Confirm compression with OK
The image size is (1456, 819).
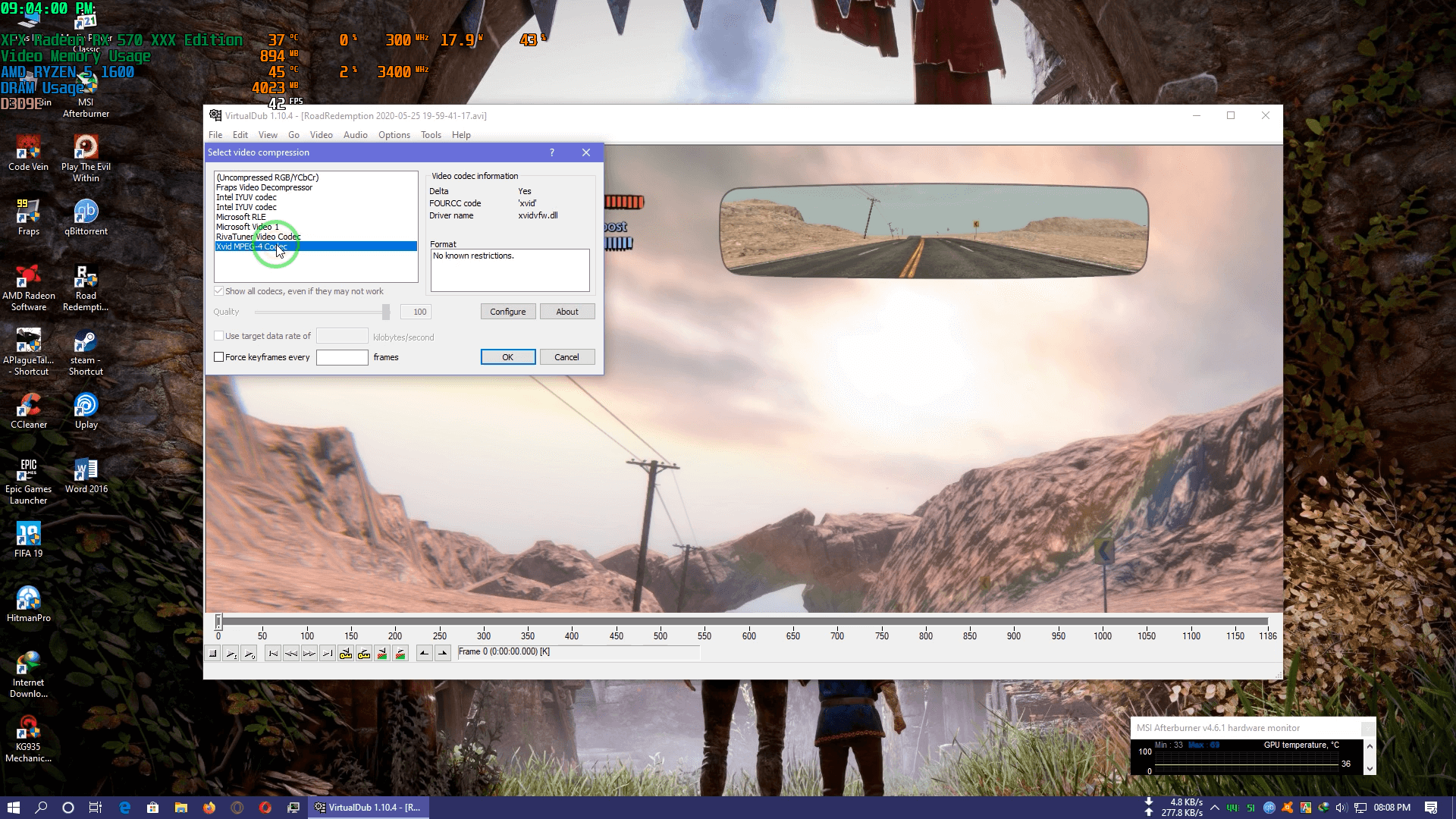(x=508, y=357)
